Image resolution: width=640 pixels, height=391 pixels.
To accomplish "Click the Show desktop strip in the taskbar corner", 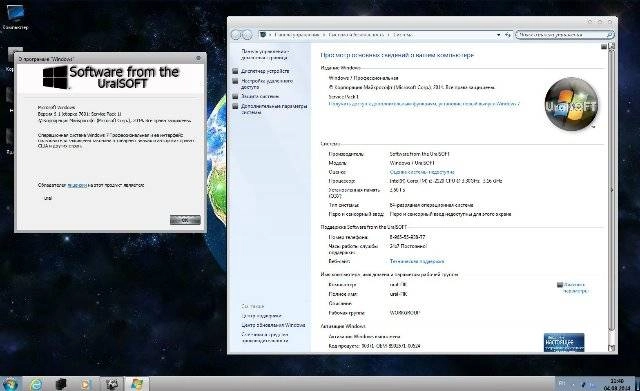I will click(637, 384).
